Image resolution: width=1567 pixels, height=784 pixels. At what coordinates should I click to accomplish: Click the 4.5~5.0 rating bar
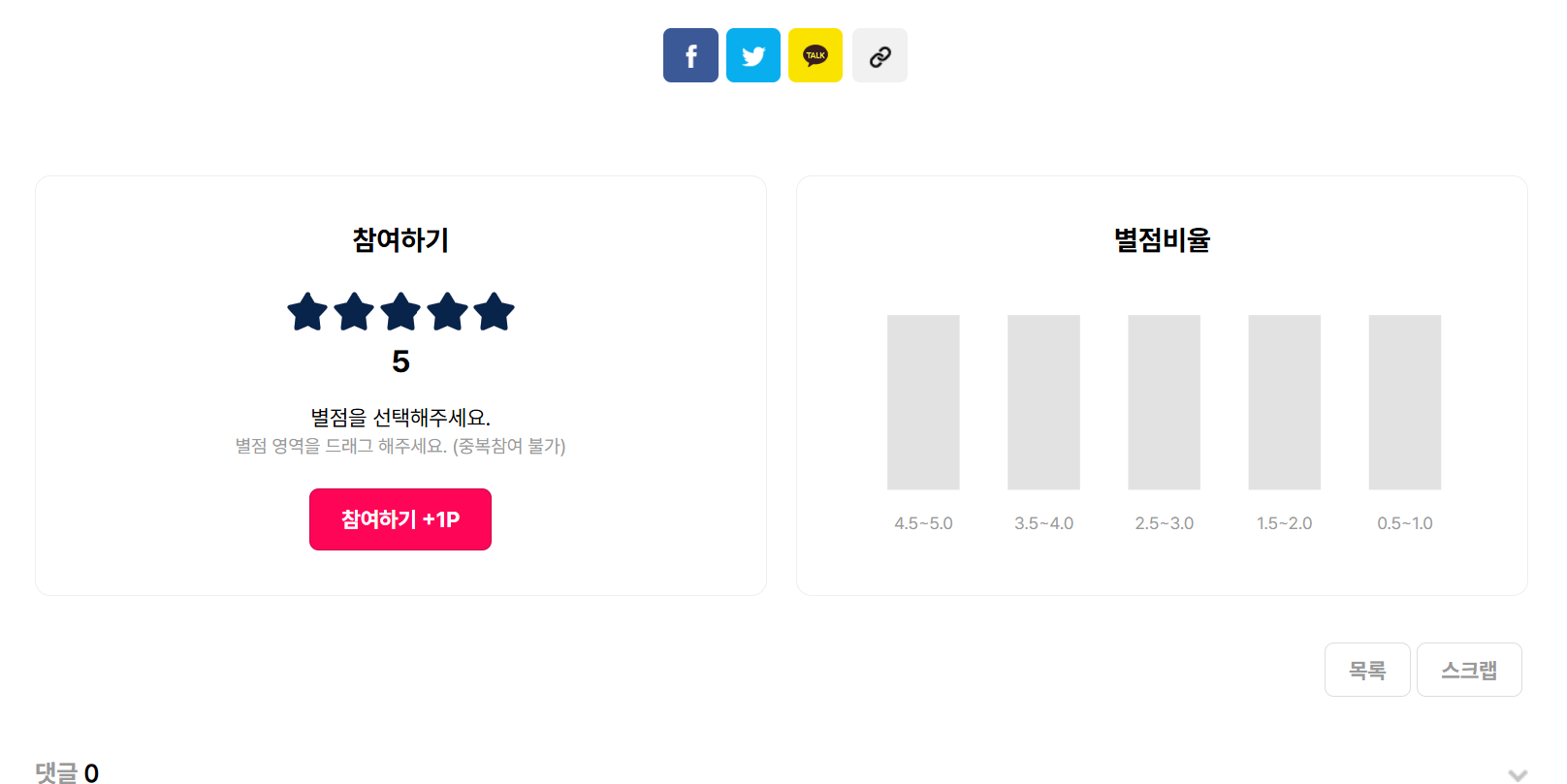point(923,402)
